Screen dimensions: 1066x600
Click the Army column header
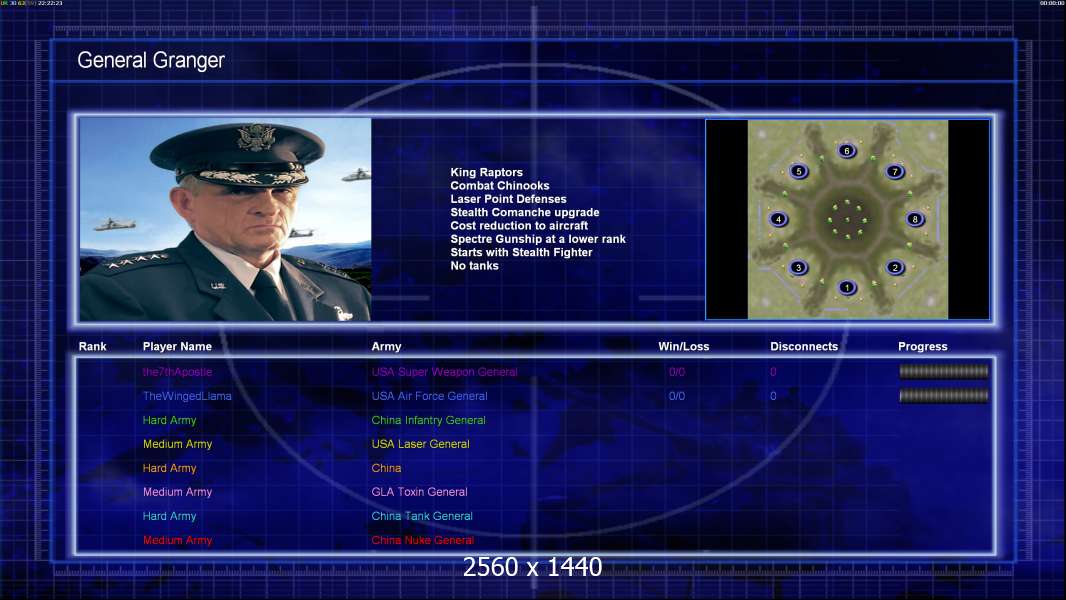[x=386, y=347]
